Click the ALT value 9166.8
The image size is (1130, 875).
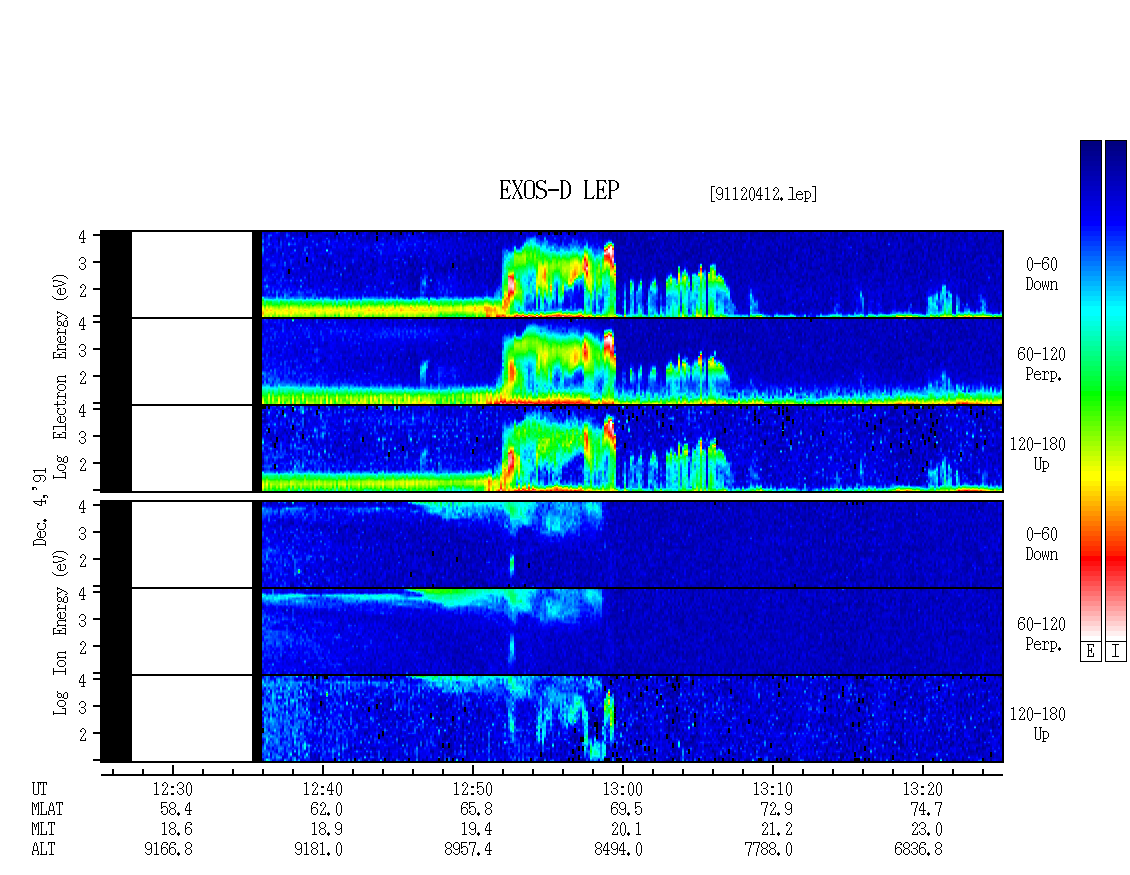click(168, 850)
